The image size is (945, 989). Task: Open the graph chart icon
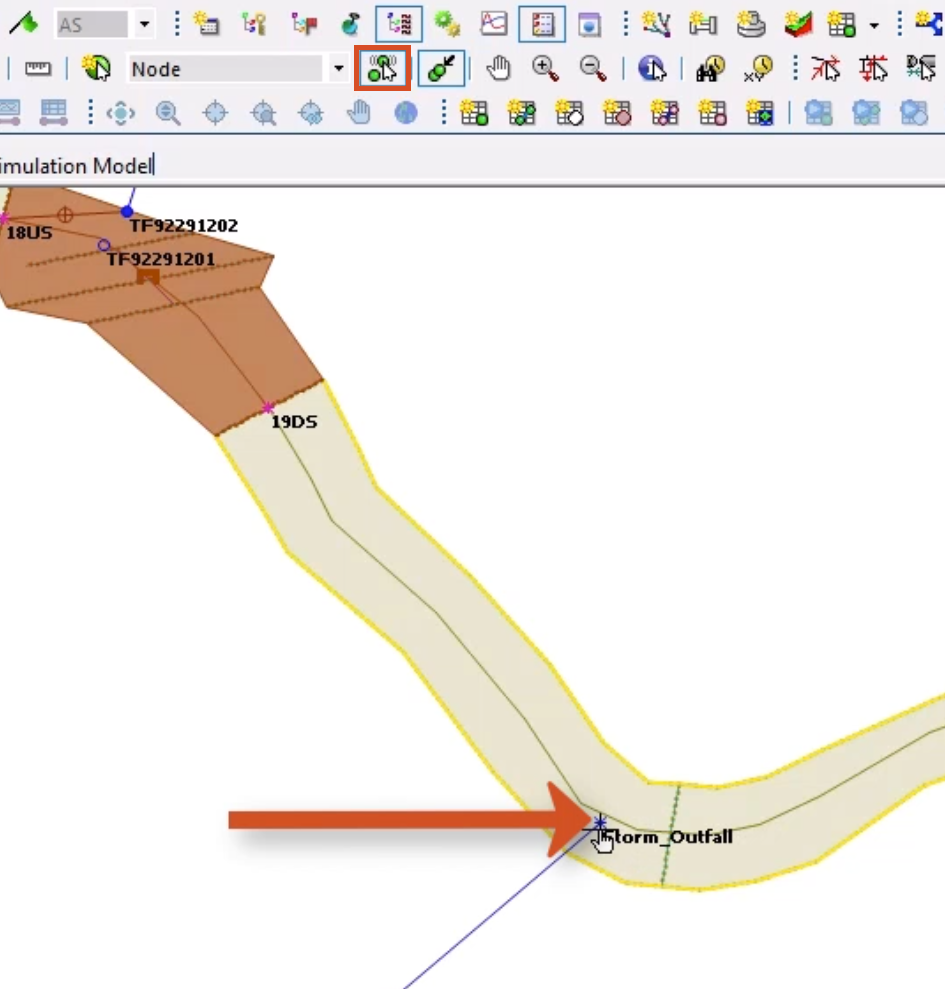(493, 24)
